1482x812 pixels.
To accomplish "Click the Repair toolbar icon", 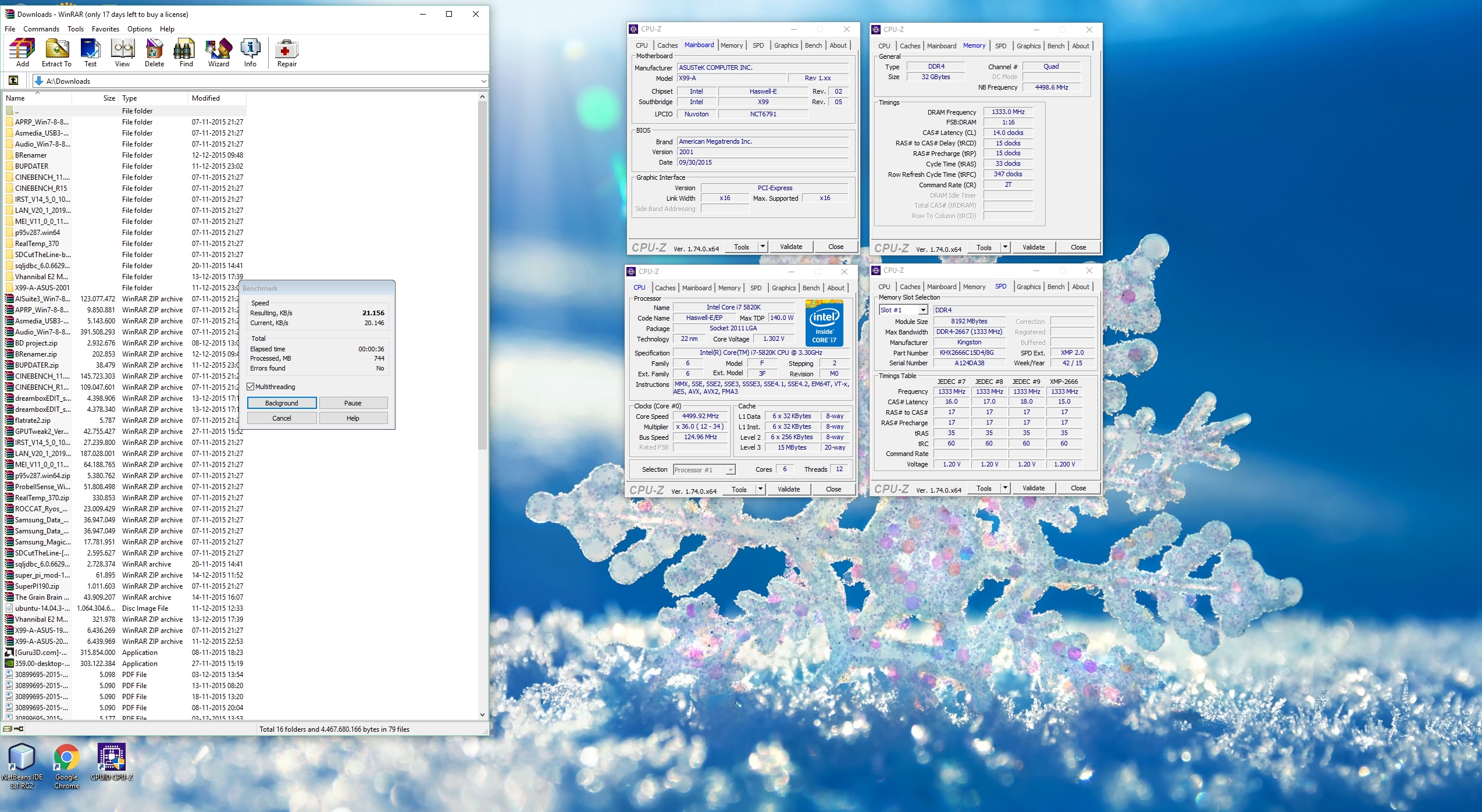I will point(287,52).
